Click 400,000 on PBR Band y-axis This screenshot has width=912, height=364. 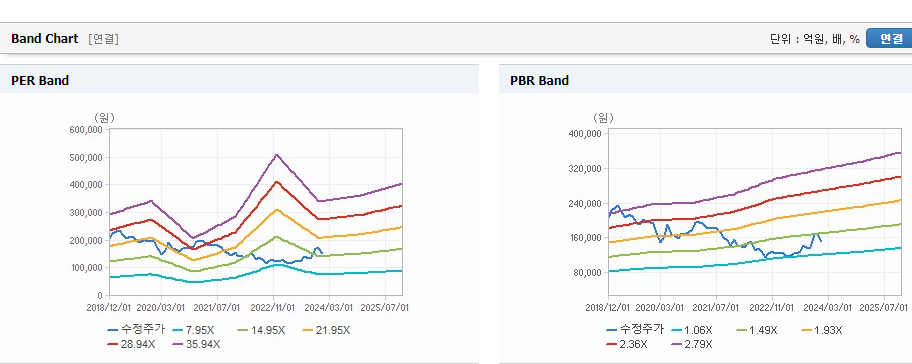click(x=586, y=134)
